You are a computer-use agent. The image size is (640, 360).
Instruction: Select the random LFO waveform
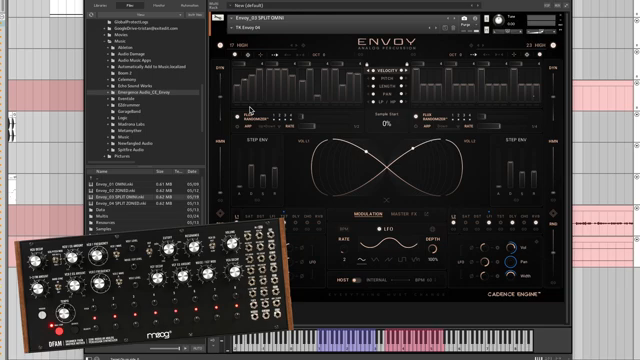[415, 260]
